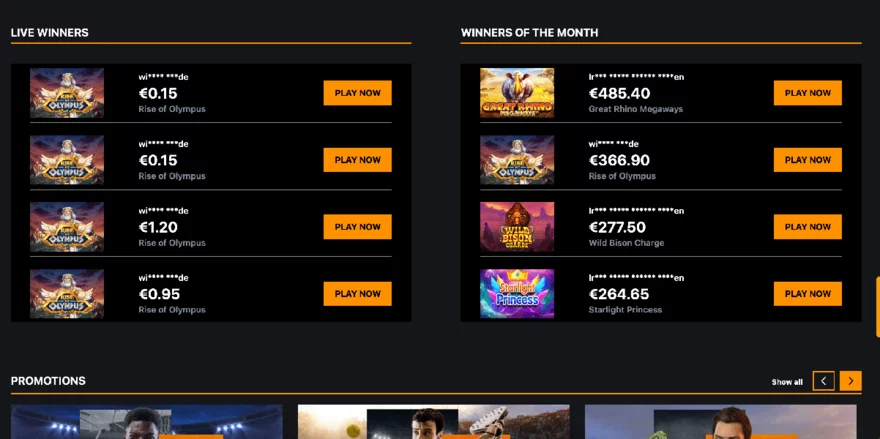Open Rise of Olympus thumbnail for €0.95 win
The width and height of the screenshot is (880, 439).
point(67,294)
